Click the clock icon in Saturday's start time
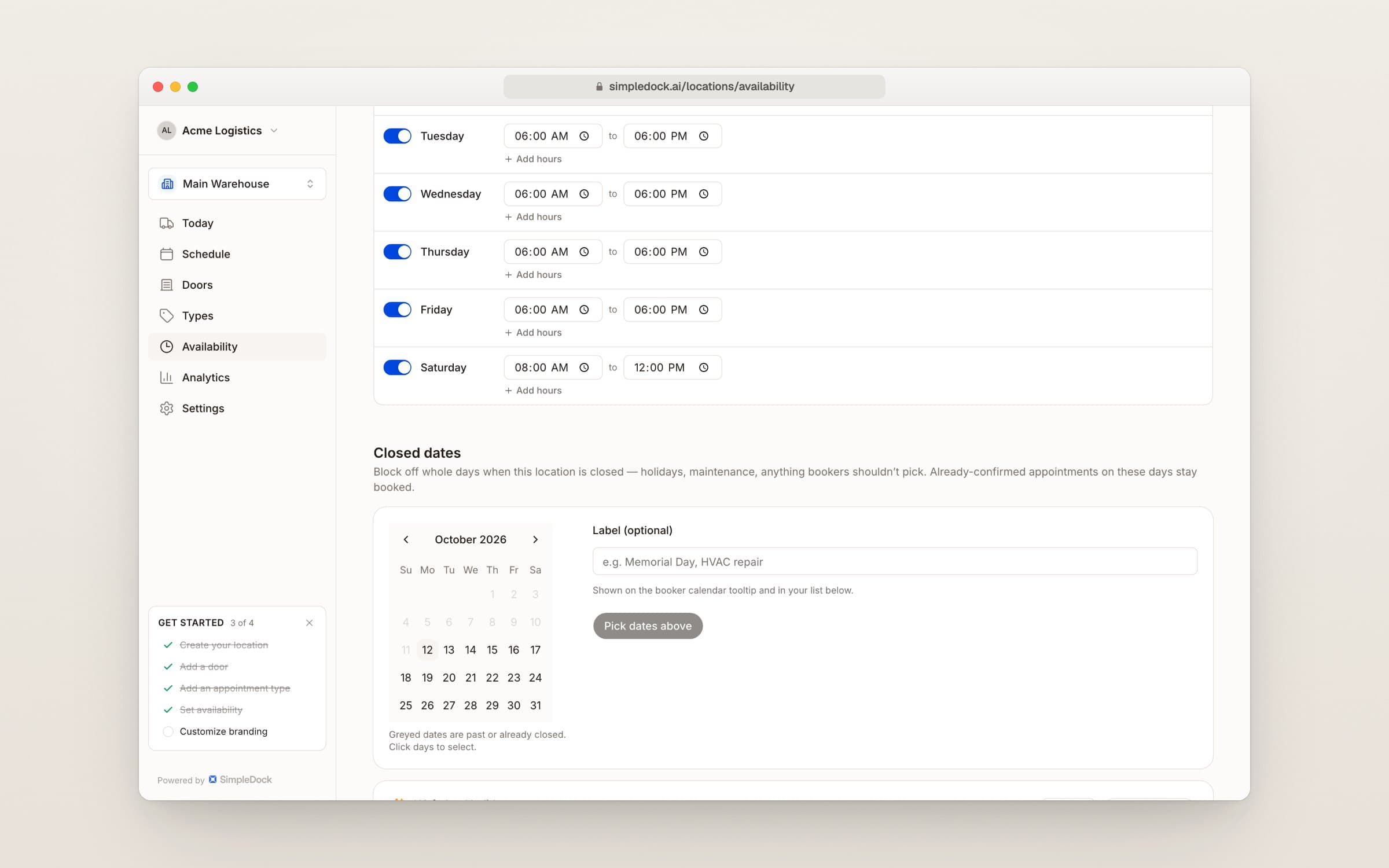This screenshot has width=1389, height=868. [x=584, y=367]
